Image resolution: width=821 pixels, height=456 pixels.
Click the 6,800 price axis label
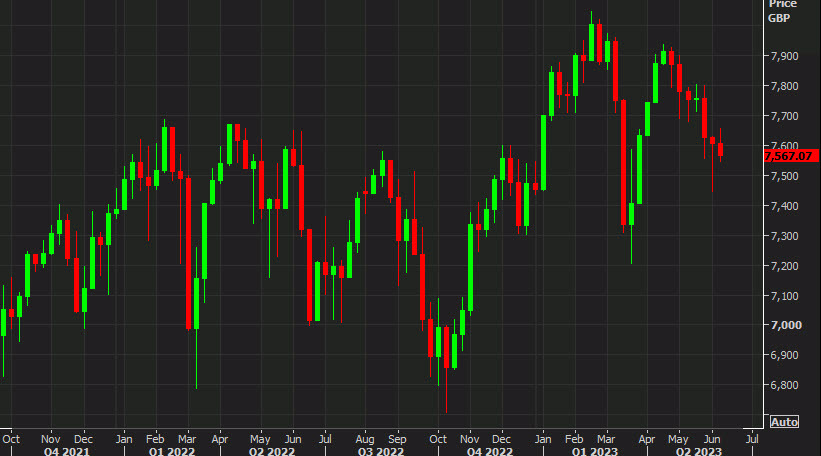784,385
